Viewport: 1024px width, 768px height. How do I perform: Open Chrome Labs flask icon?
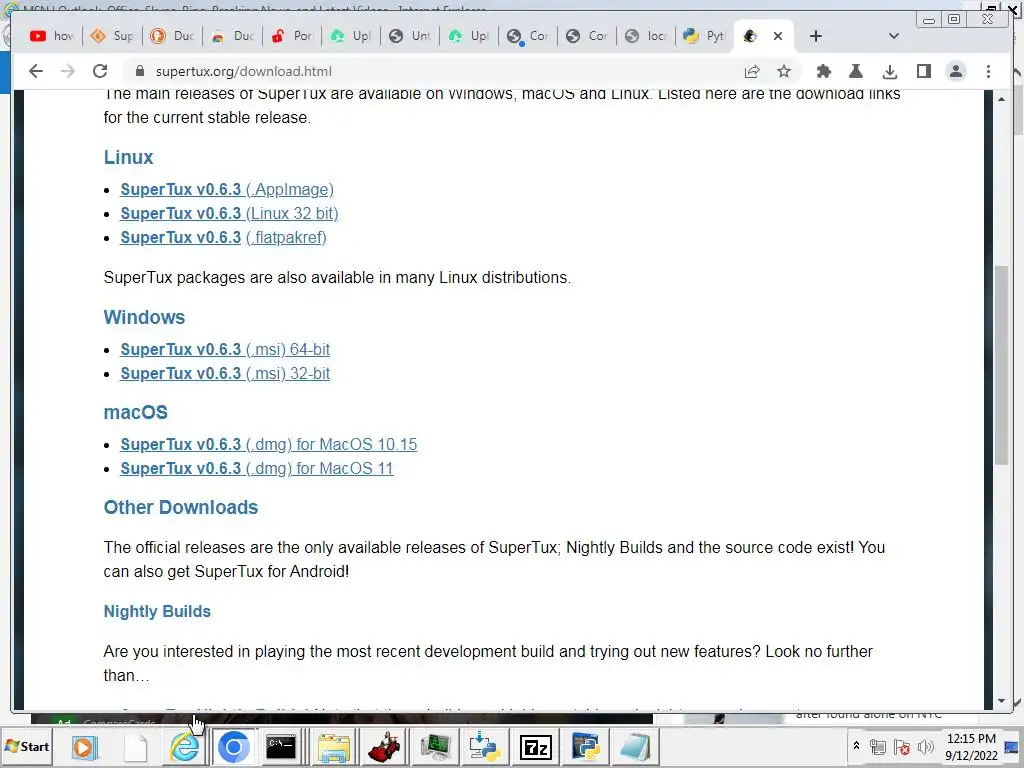coord(856,71)
